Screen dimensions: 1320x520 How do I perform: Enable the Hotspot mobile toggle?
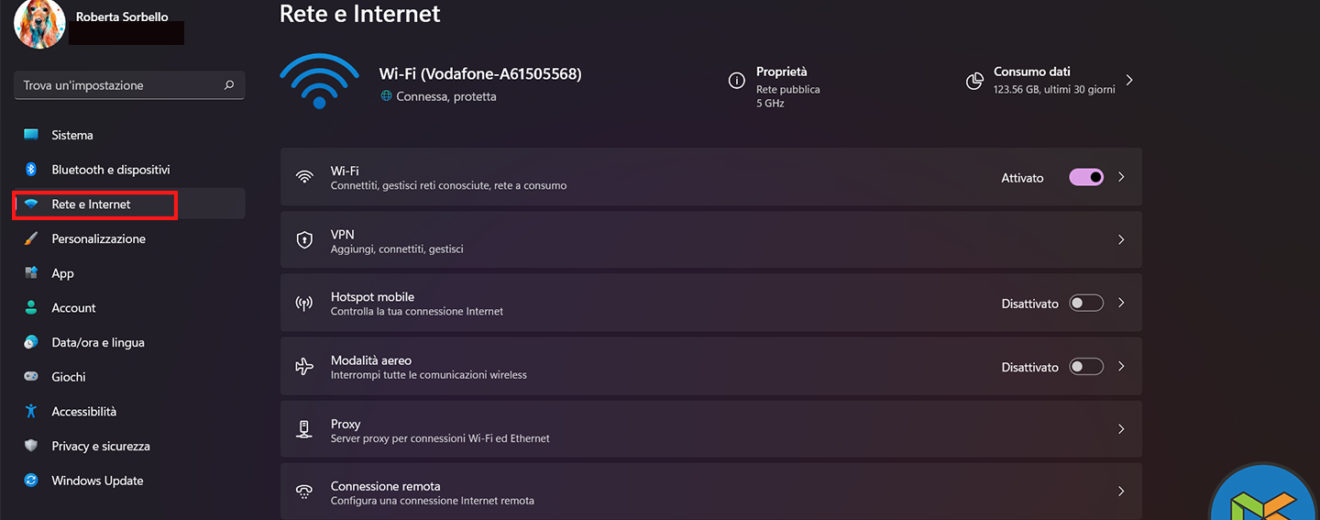click(1086, 303)
